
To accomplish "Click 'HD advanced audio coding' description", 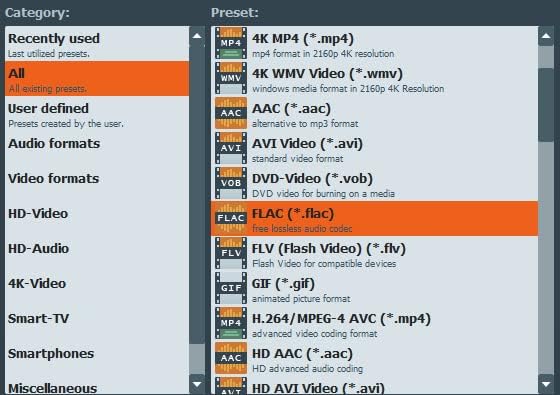I will click(308, 369).
